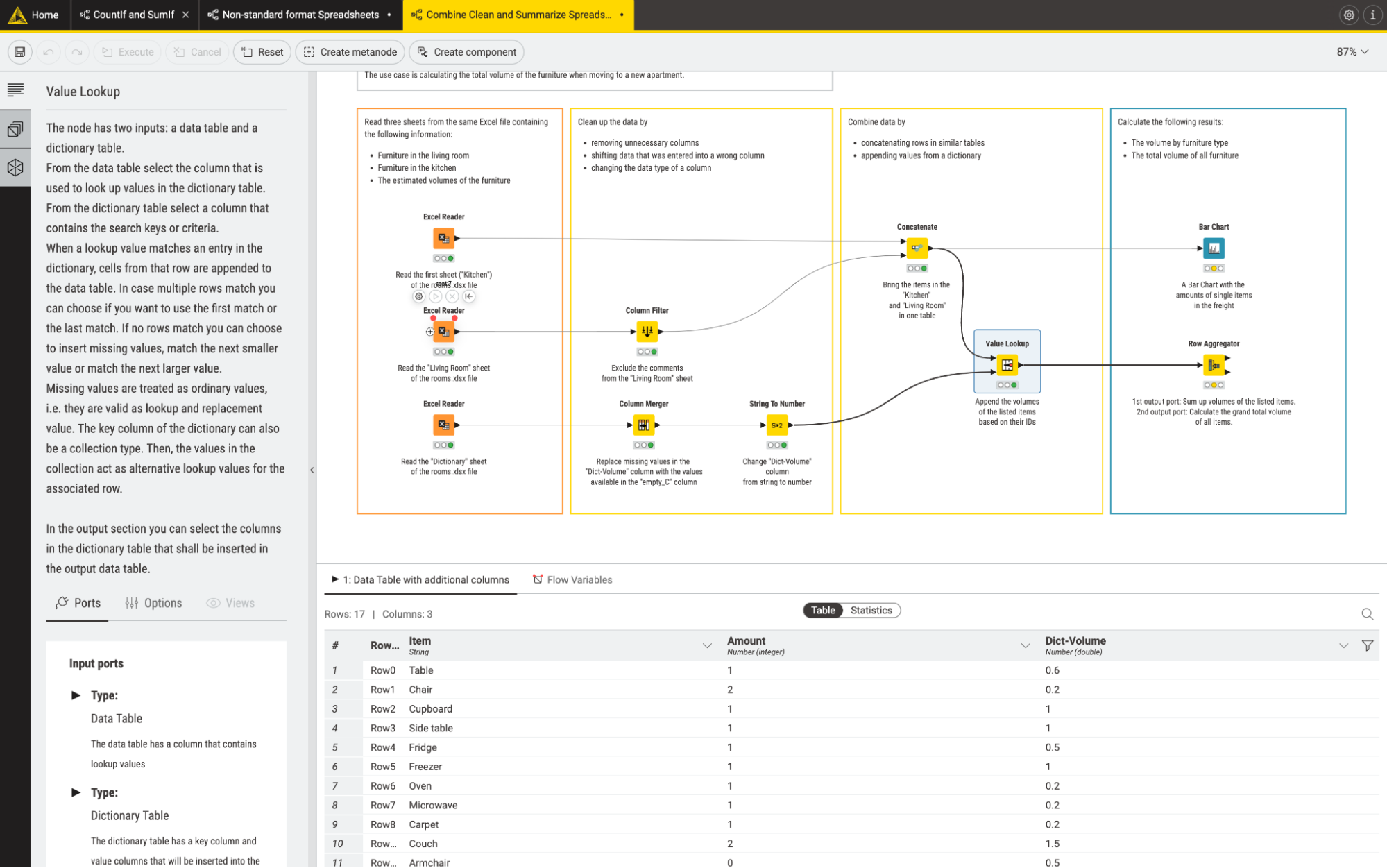Screen dimensions: 1387x868
Task: Open the Description sidebar panel icon
Action: tap(15, 90)
